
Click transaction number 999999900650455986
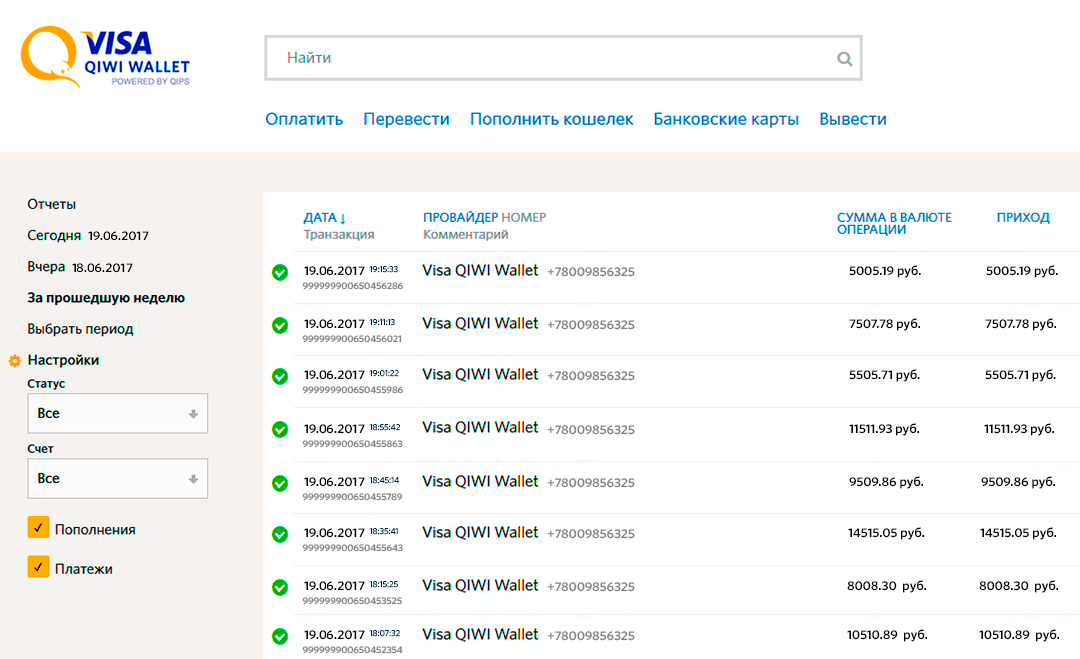(353, 390)
